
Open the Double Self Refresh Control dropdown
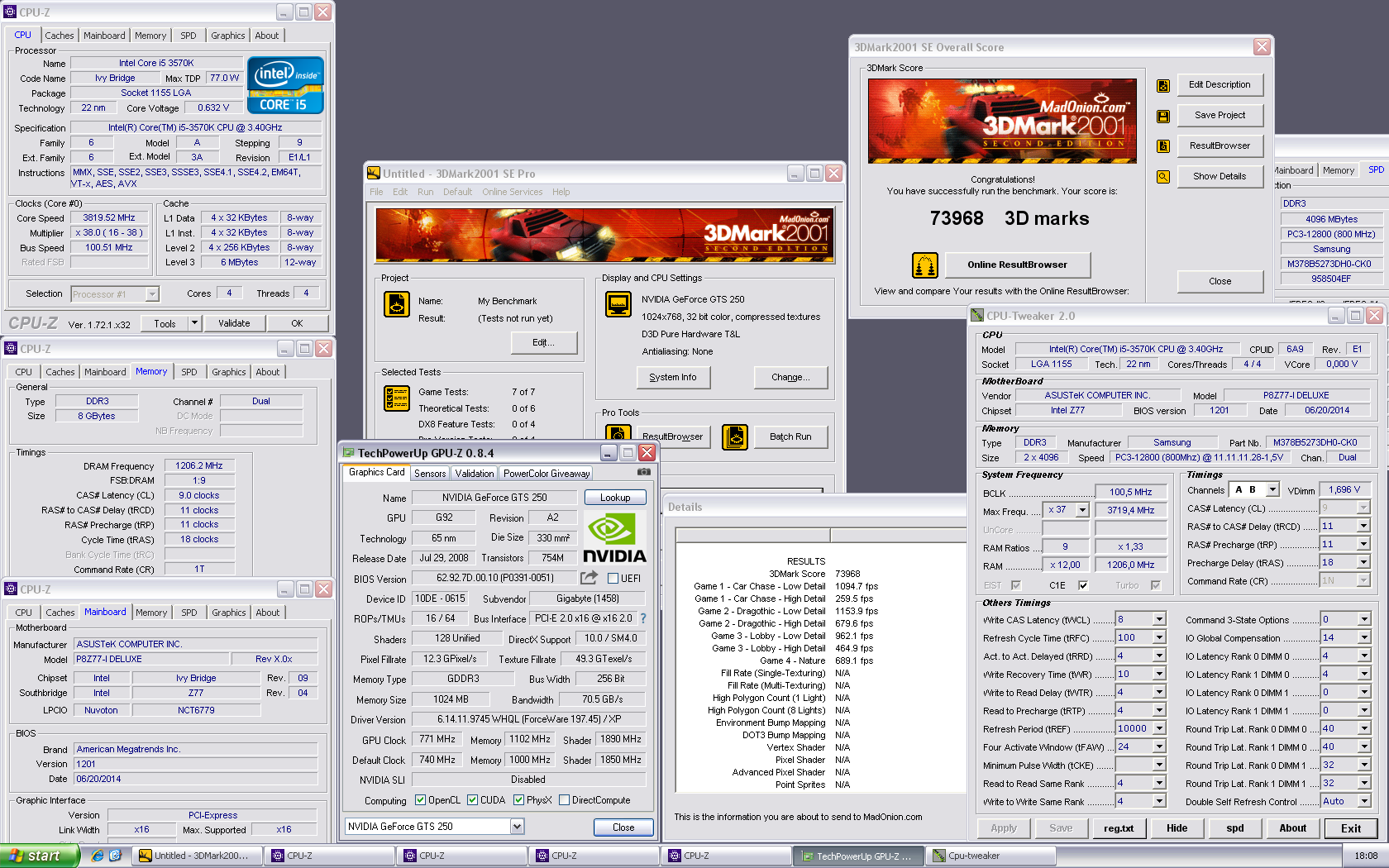pos(1364,801)
